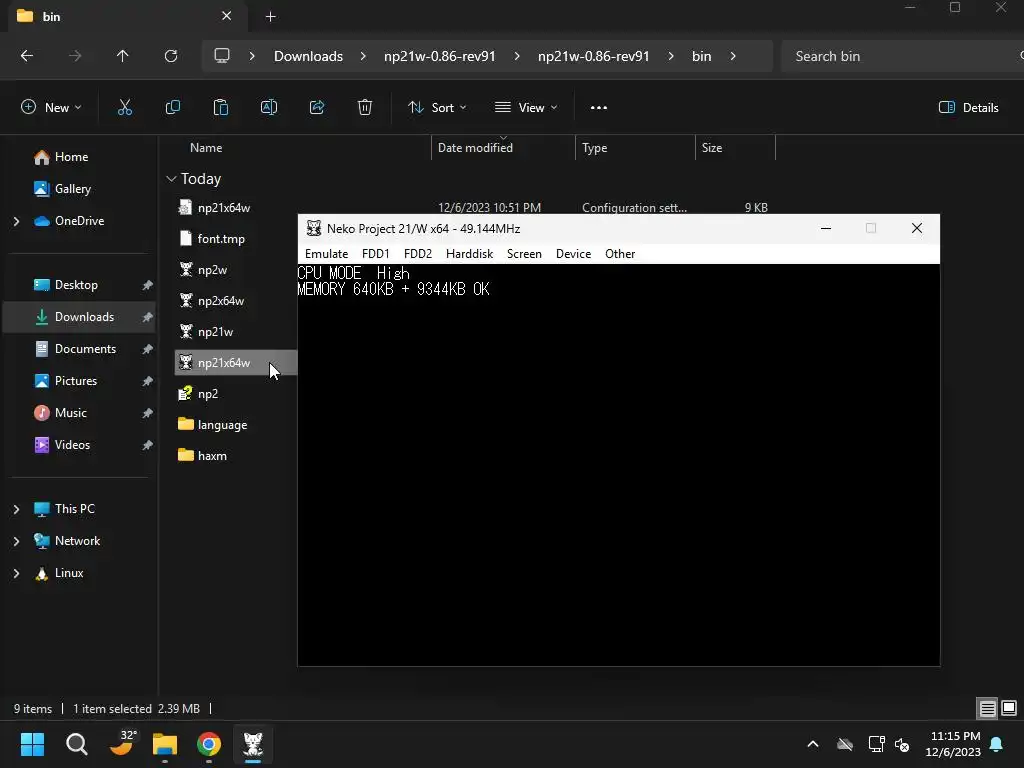Open the FDD2 menu
The height and width of the screenshot is (768, 1024).
[x=418, y=253]
